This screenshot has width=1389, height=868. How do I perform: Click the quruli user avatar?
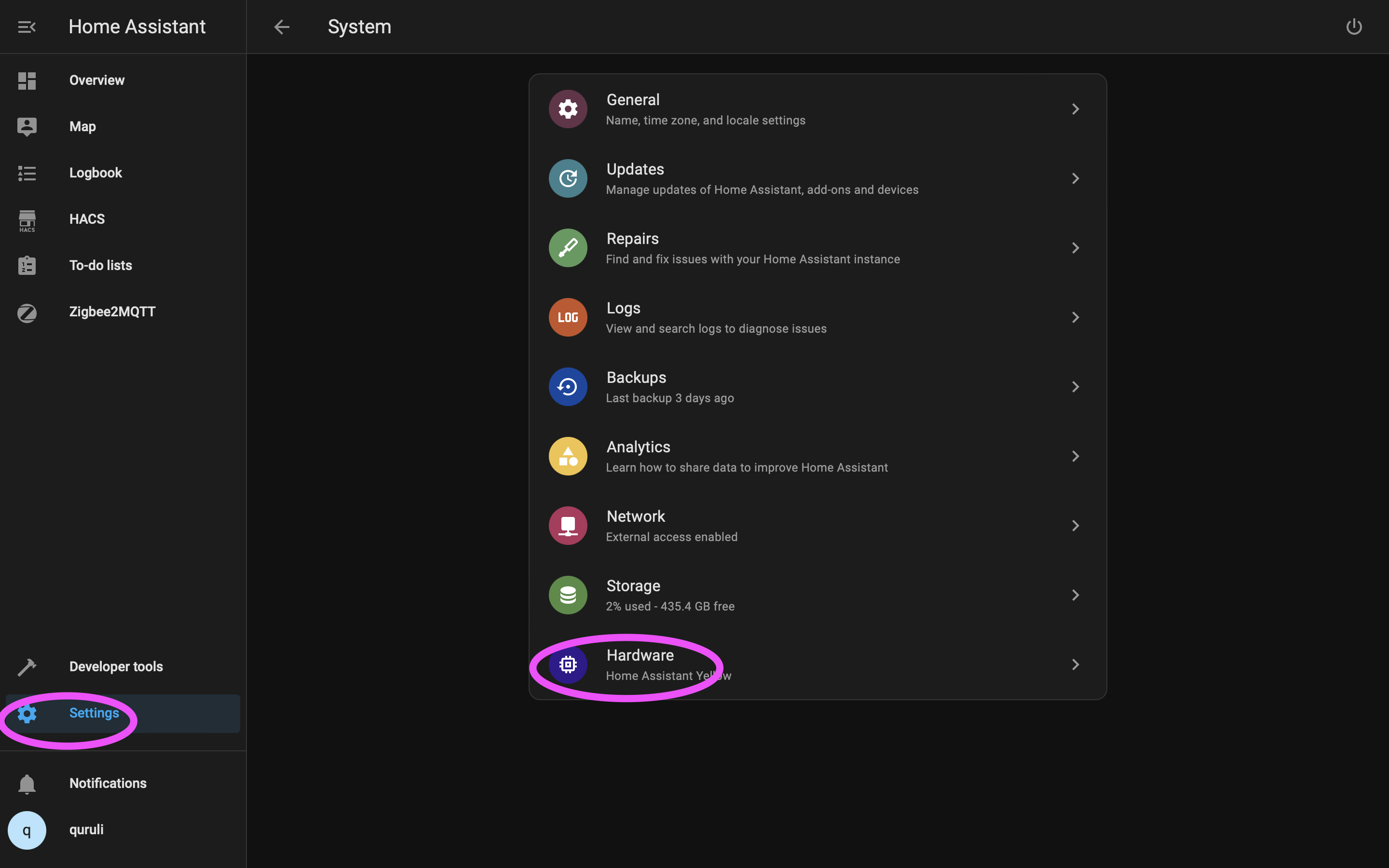[x=27, y=830]
